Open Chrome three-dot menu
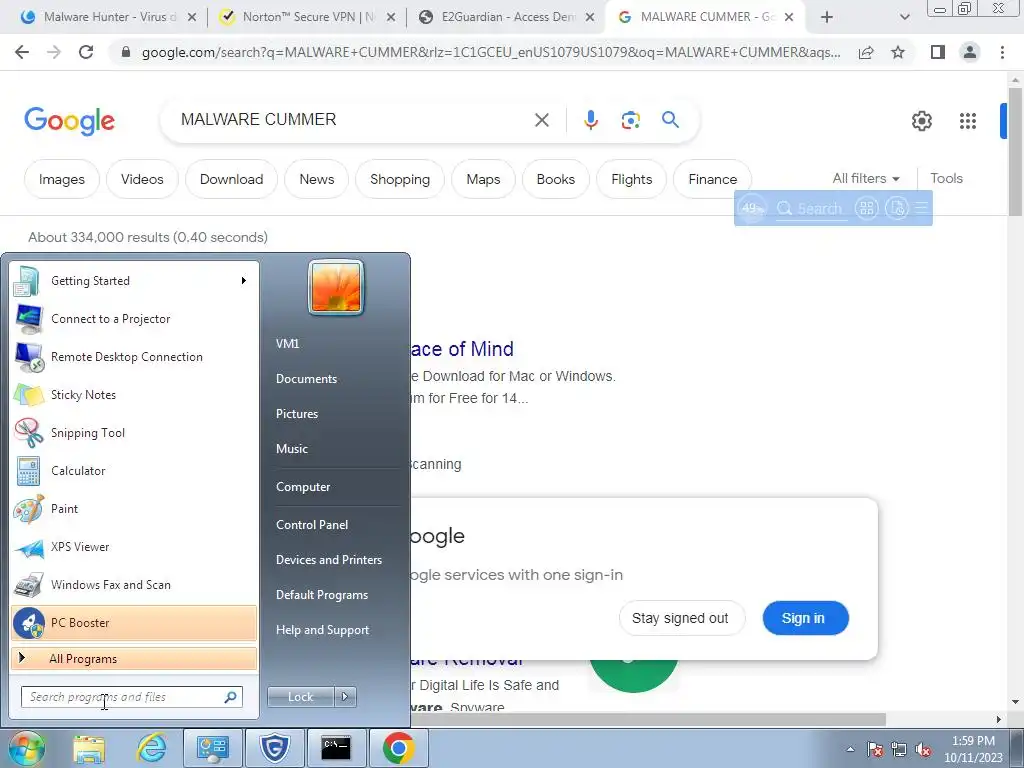This screenshot has height=768, width=1024. [x=1002, y=52]
